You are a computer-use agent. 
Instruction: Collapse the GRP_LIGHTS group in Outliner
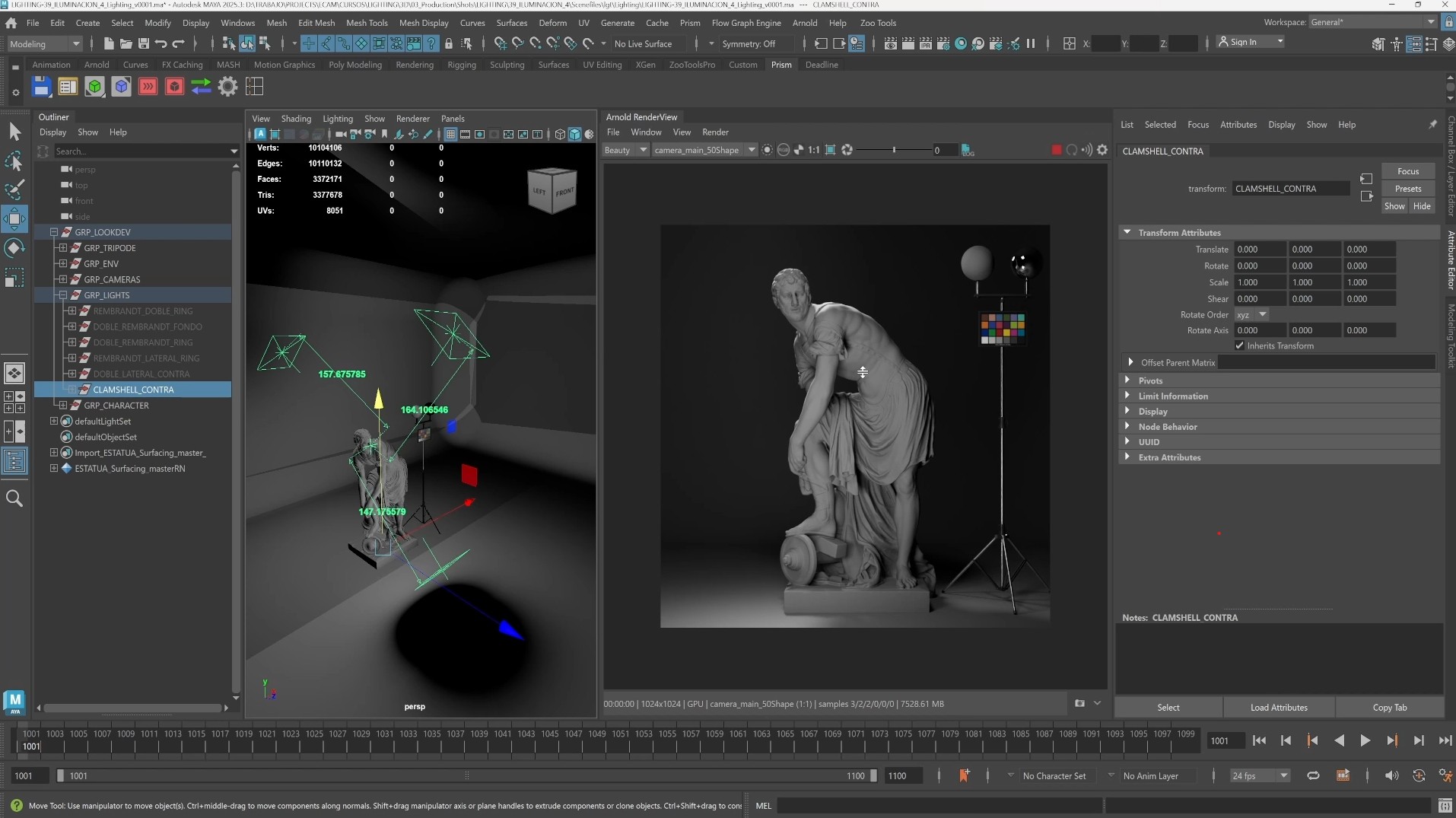coord(63,295)
